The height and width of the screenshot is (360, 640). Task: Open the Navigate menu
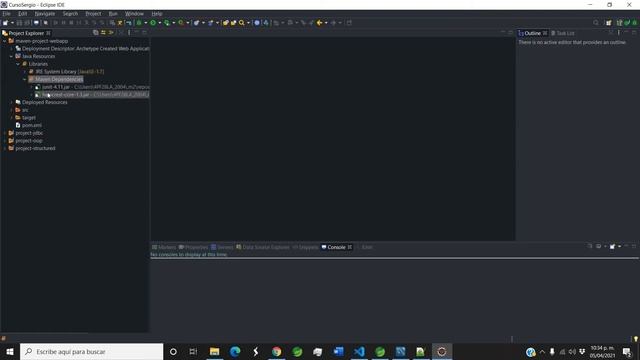(x=44, y=13)
